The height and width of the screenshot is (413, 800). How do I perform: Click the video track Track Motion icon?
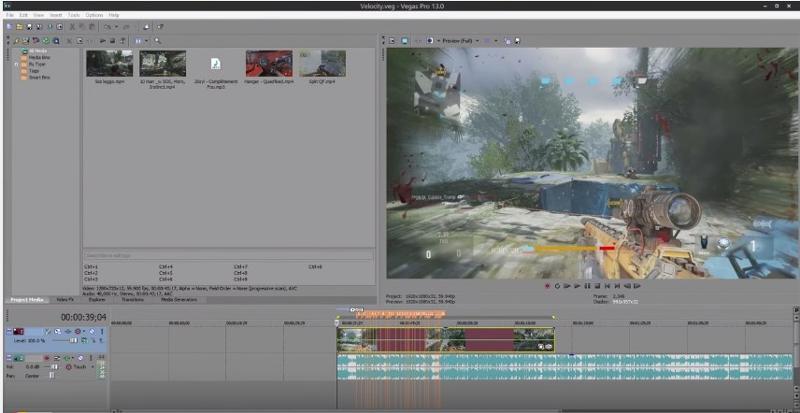(x=58, y=332)
